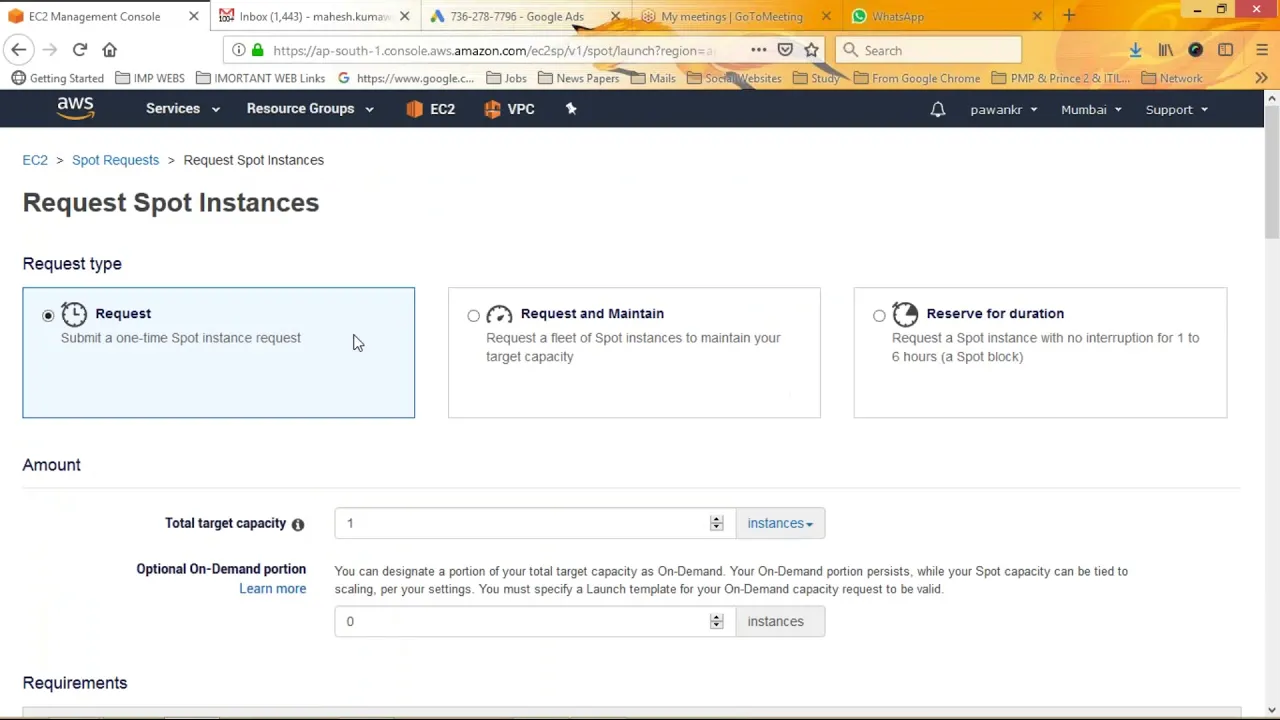This screenshot has height=720, width=1280.
Task: Click the browser Search box
Action: pyautogui.click(x=928, y=50)
